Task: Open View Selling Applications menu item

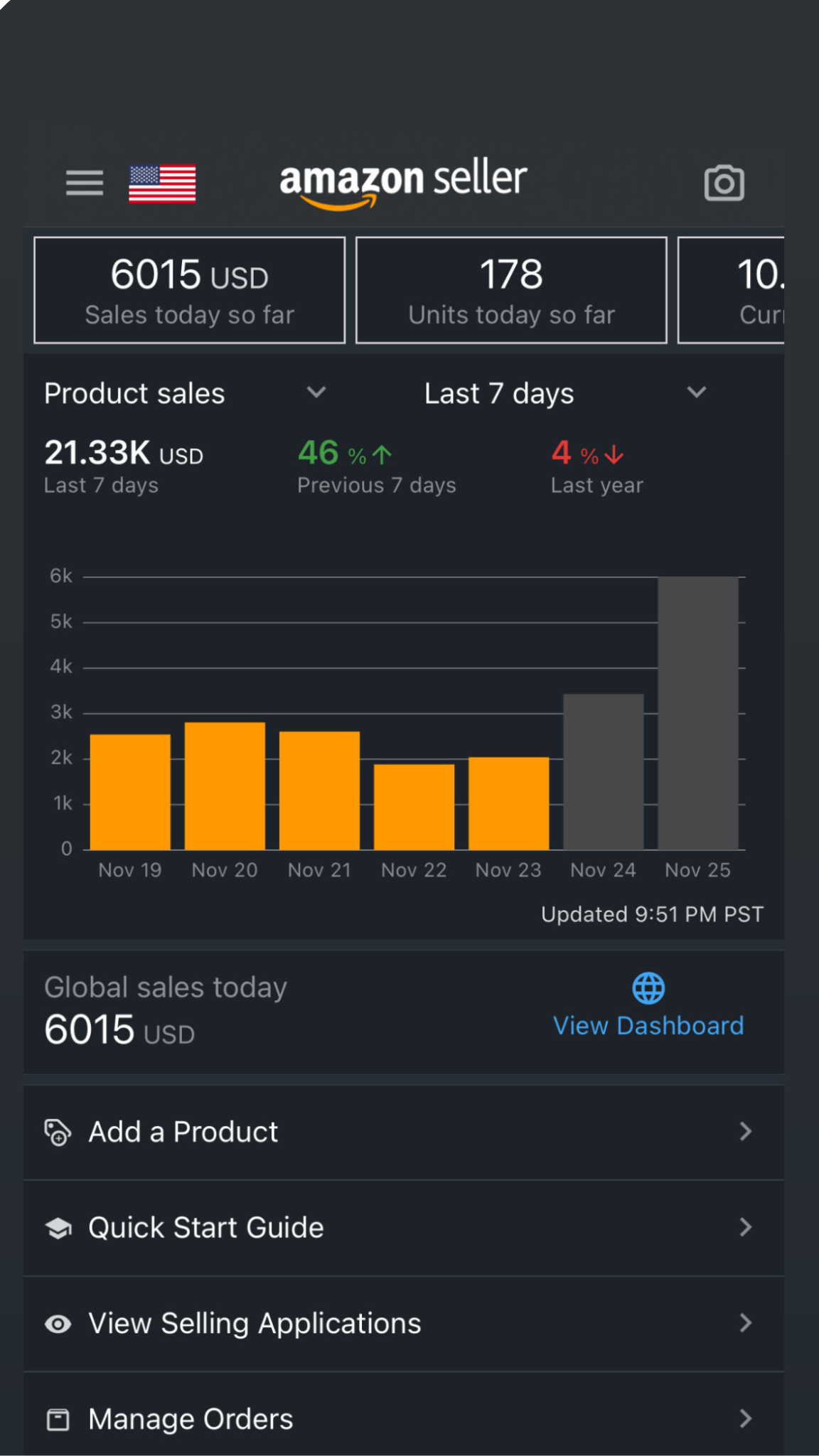Action: point(255,1324)
